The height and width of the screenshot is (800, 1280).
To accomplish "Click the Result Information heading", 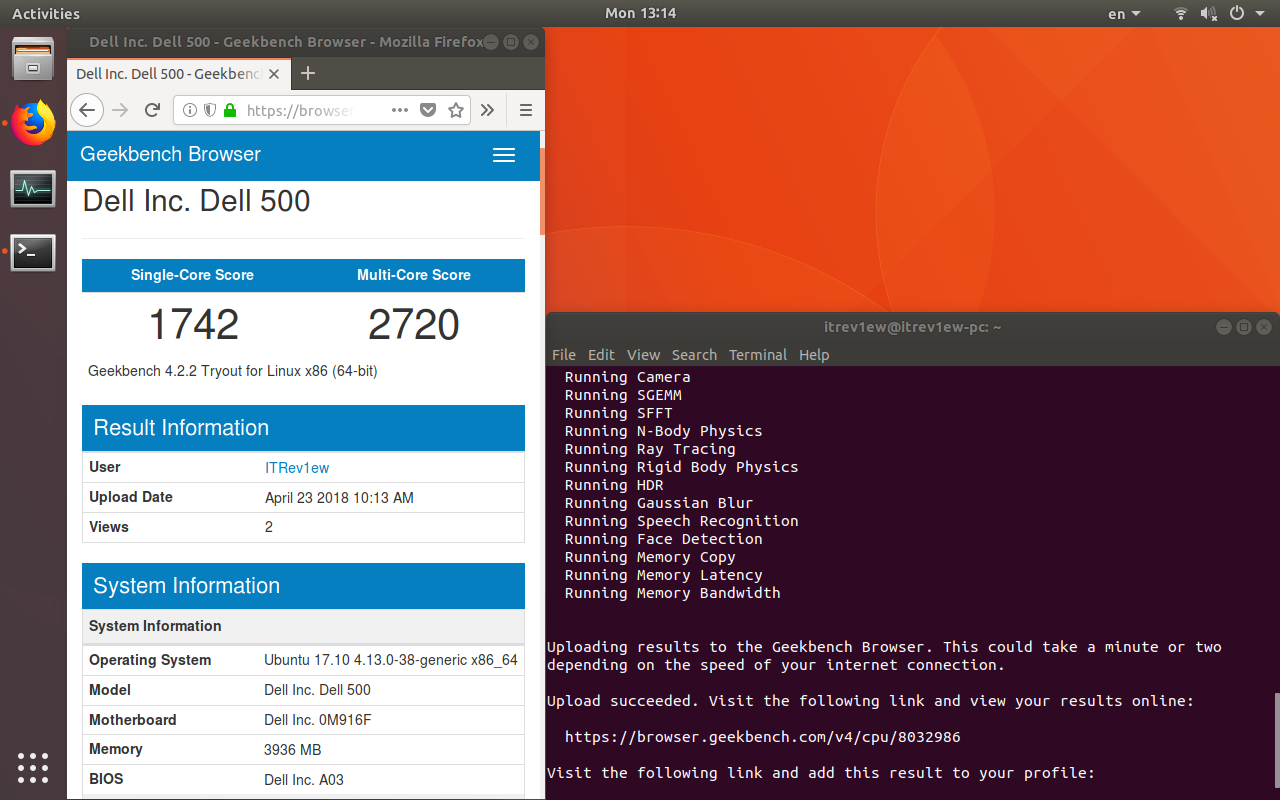I will point(181,428).
